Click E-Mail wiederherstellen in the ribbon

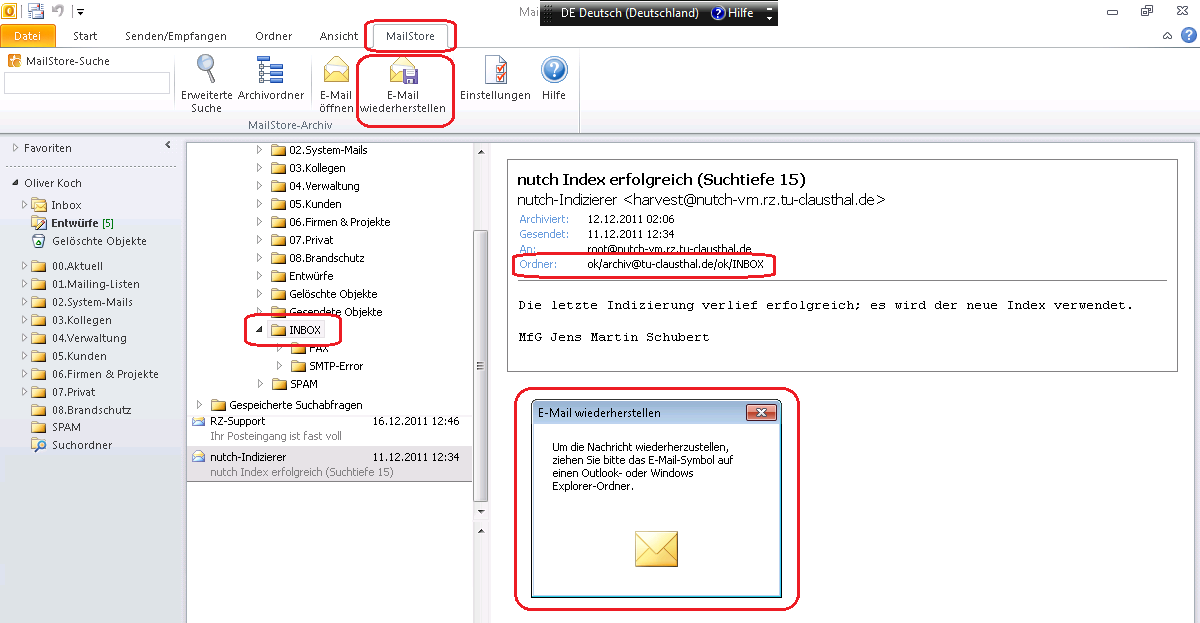[x=403, y=84]
